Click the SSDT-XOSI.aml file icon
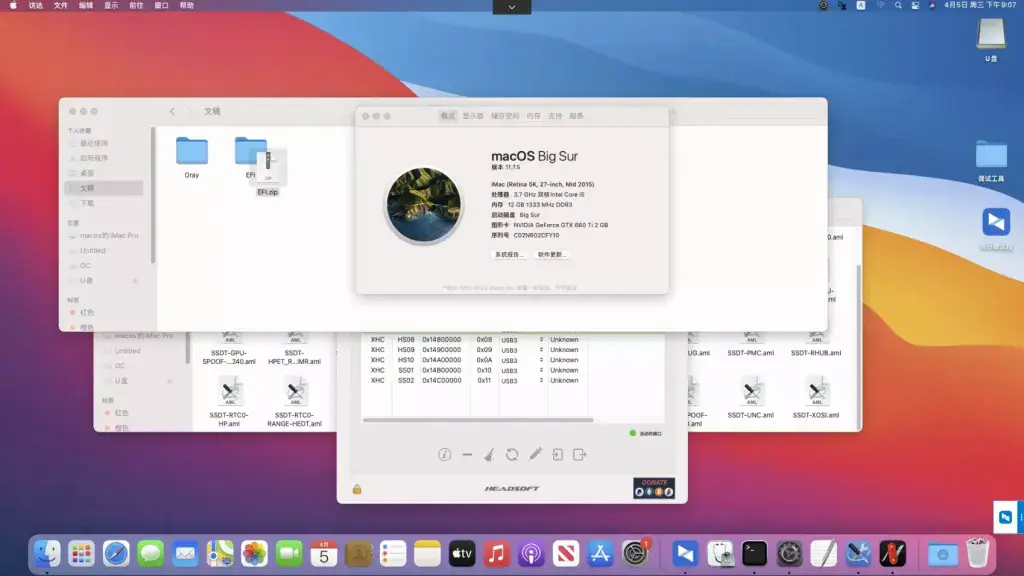1024x576 pixels. tap(816, 392)
